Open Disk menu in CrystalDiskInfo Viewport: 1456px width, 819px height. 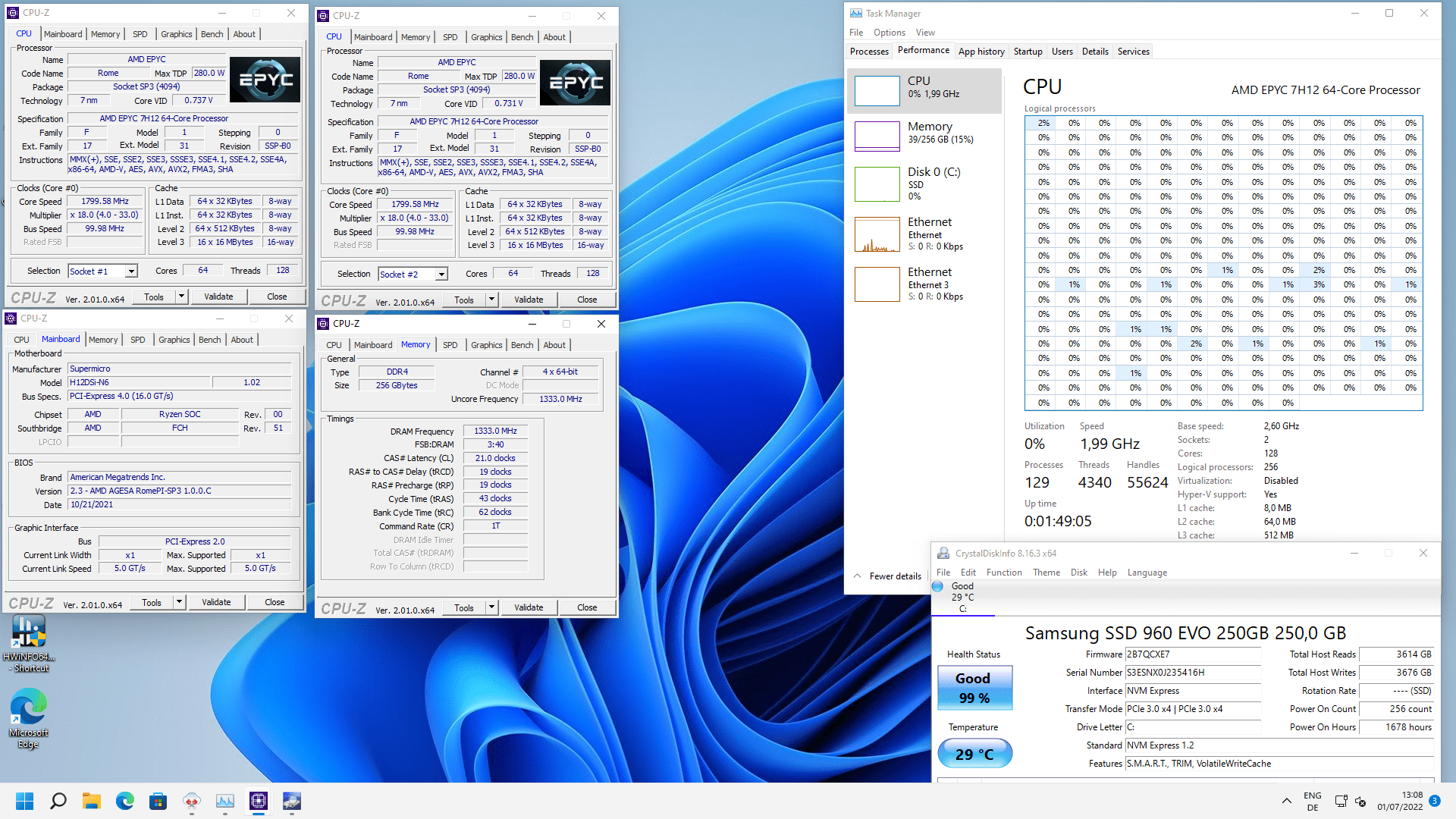[x=1079, y=573]
